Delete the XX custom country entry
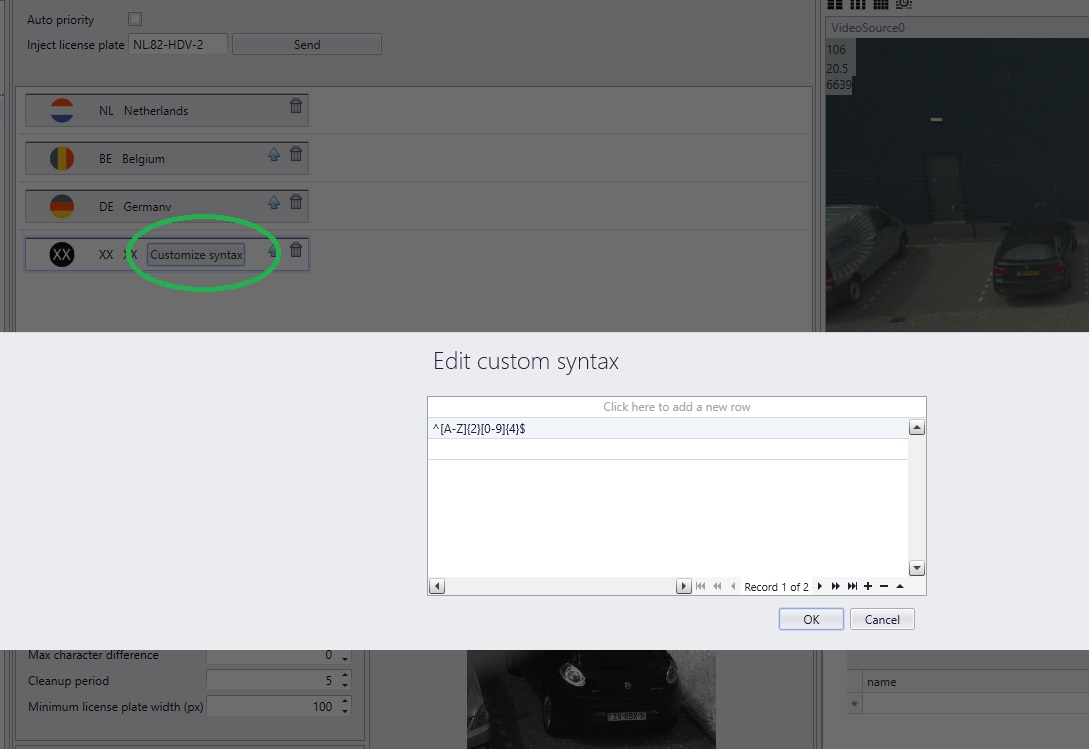This screenshot has height=749, width=1089. click(x=296, y=249)
